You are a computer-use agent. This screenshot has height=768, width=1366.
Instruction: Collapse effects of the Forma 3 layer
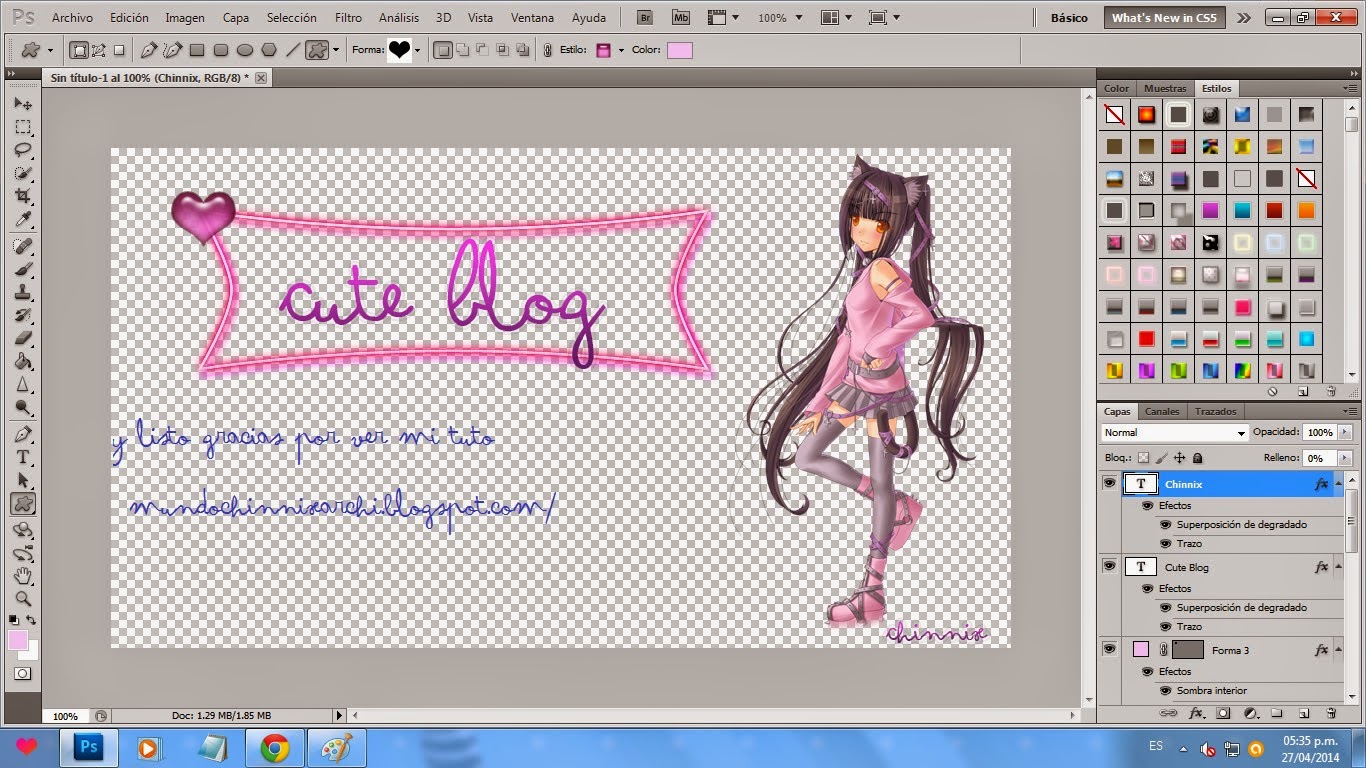(1338, 650)
